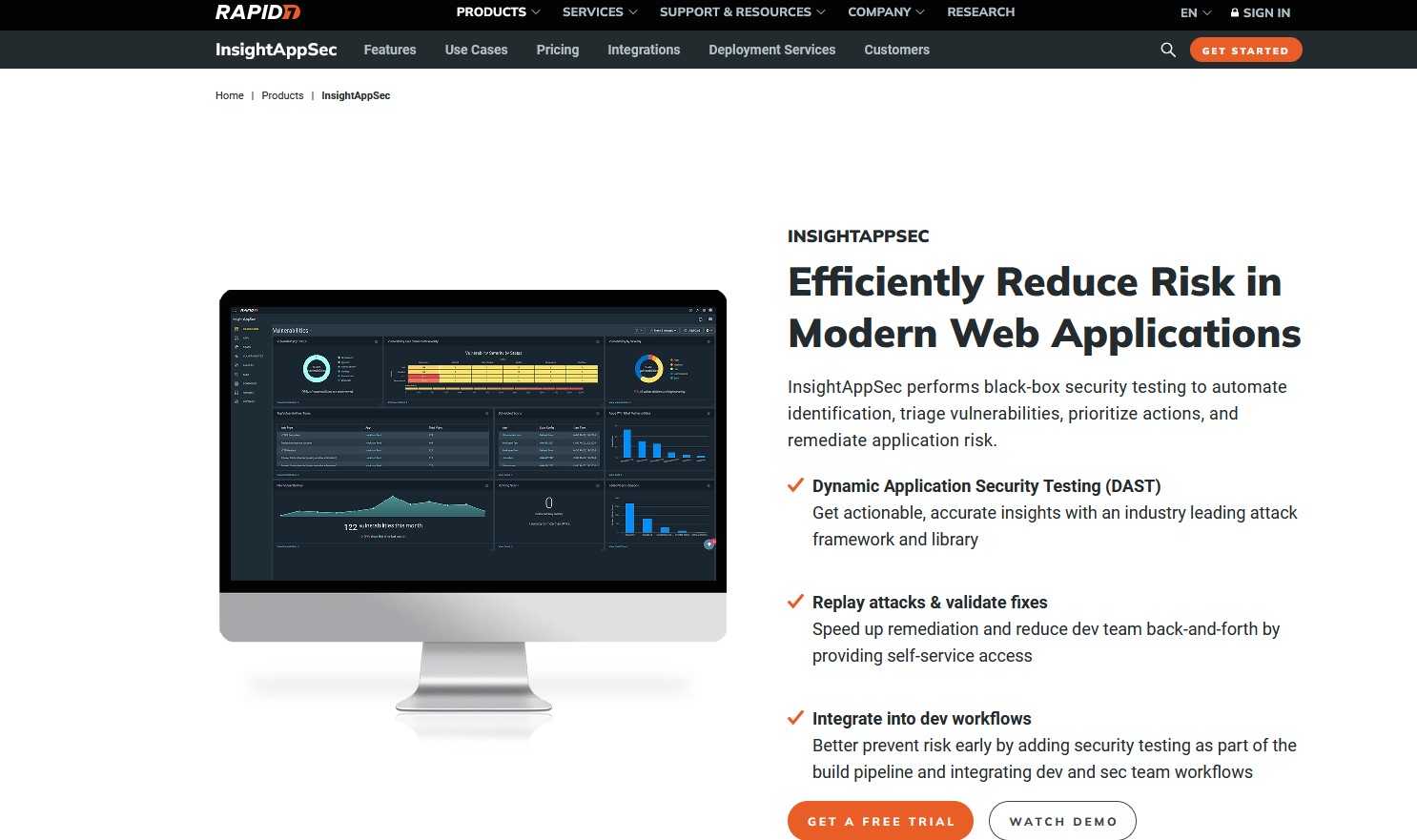Viewport: 1417px width, 840px height.
Task: Open the search magnifier icon
Action: pyautogui.click(x=1168, y=50)
